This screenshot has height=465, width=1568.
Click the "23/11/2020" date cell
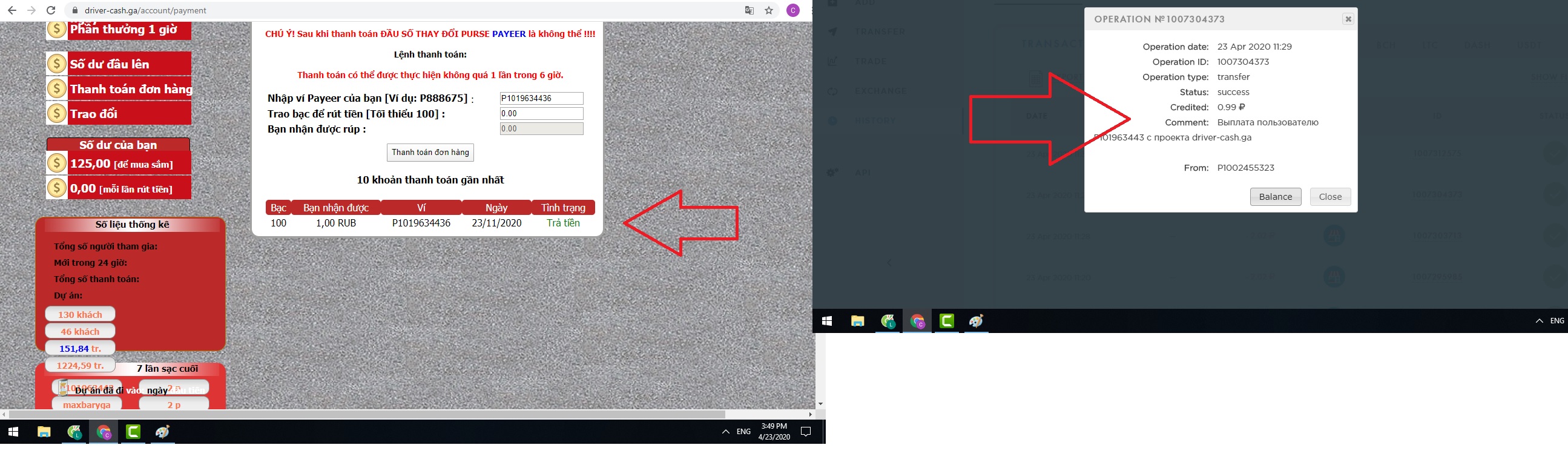tap(496, 223)
